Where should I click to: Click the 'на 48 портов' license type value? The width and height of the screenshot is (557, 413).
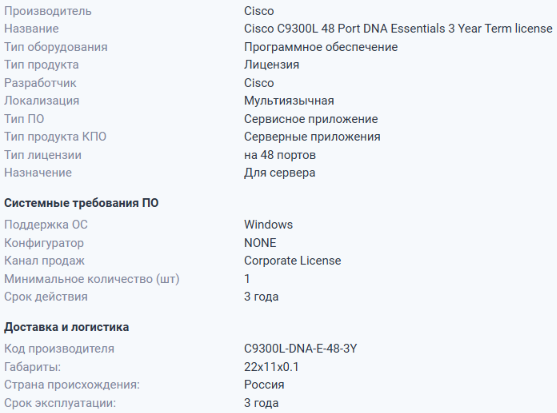click(280, 155)
